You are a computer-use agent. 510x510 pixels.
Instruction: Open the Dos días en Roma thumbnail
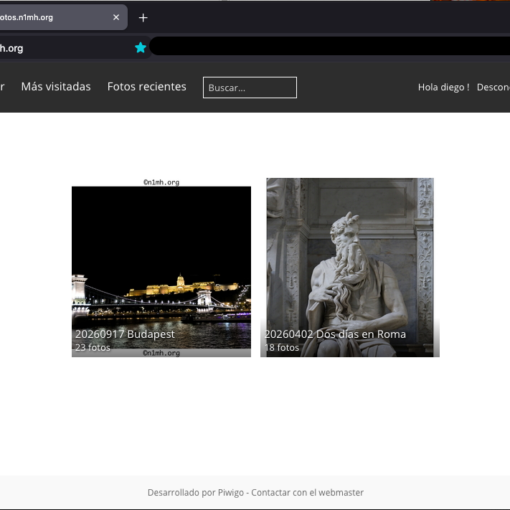(350, 267)
